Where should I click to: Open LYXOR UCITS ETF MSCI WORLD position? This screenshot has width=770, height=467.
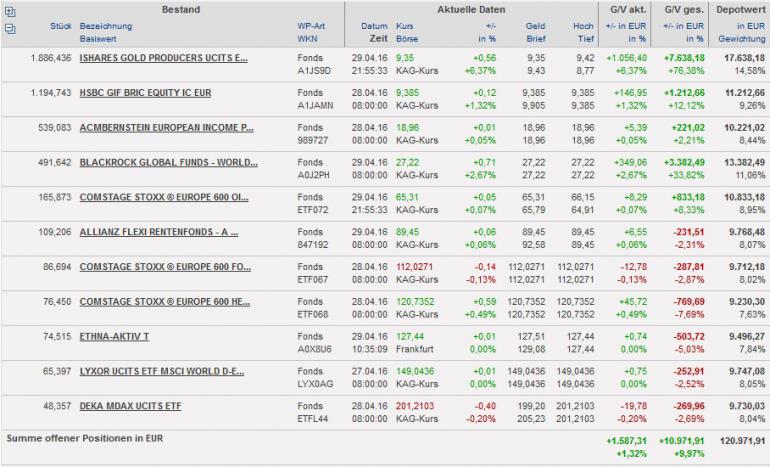162,370
